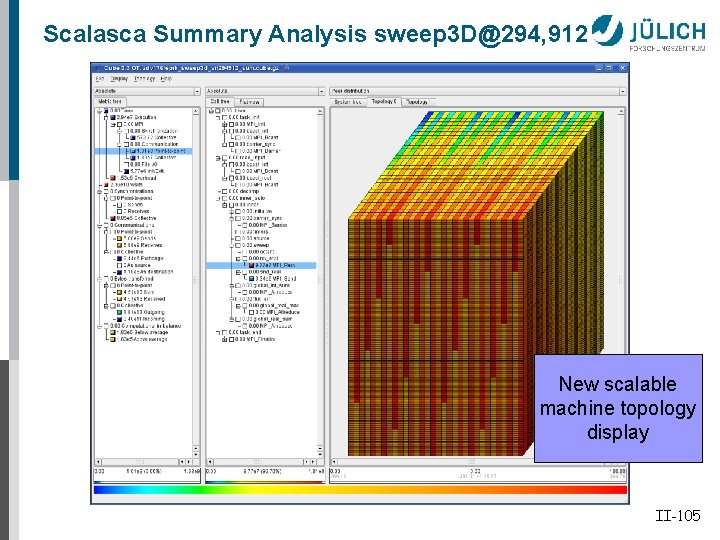The image size is (720, 540).
Task: Click the empty decomp severity box
Action: point(225,191)
